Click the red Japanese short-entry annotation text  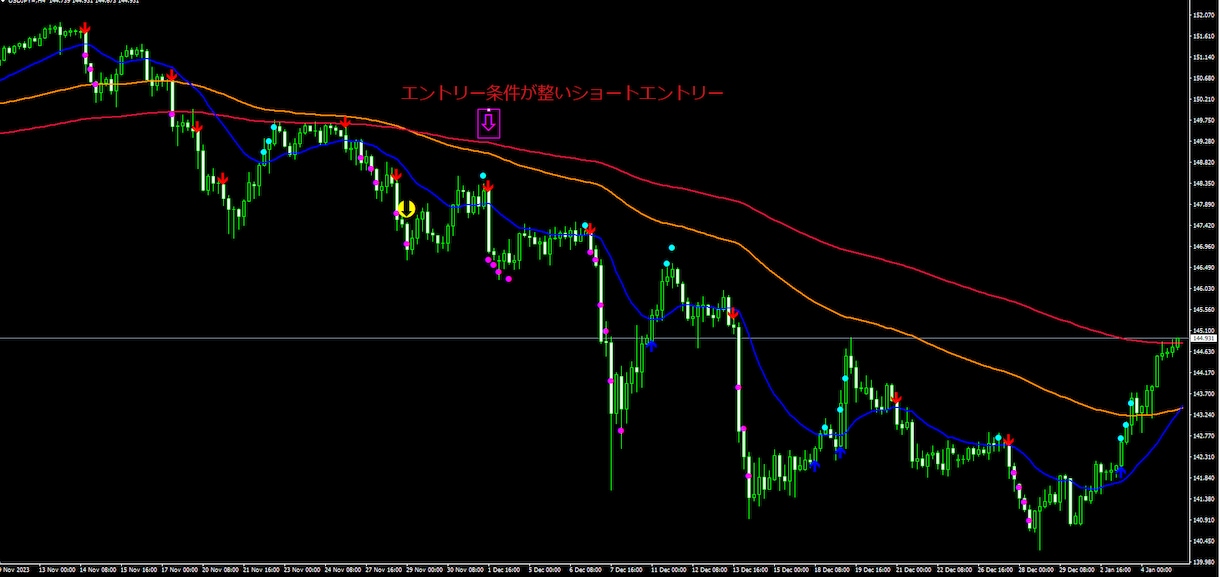[561, 94]
